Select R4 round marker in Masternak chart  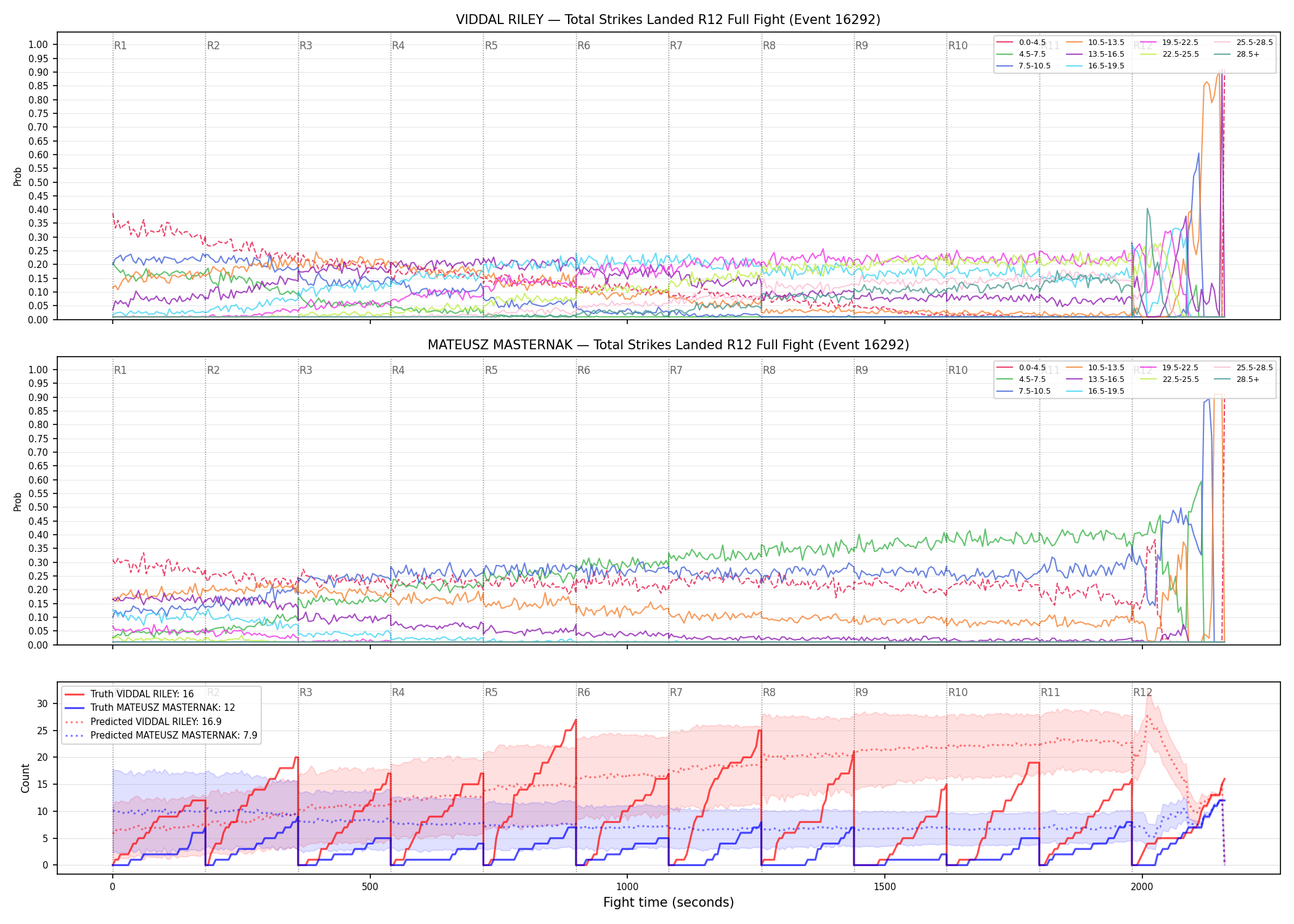click(398, 370)
